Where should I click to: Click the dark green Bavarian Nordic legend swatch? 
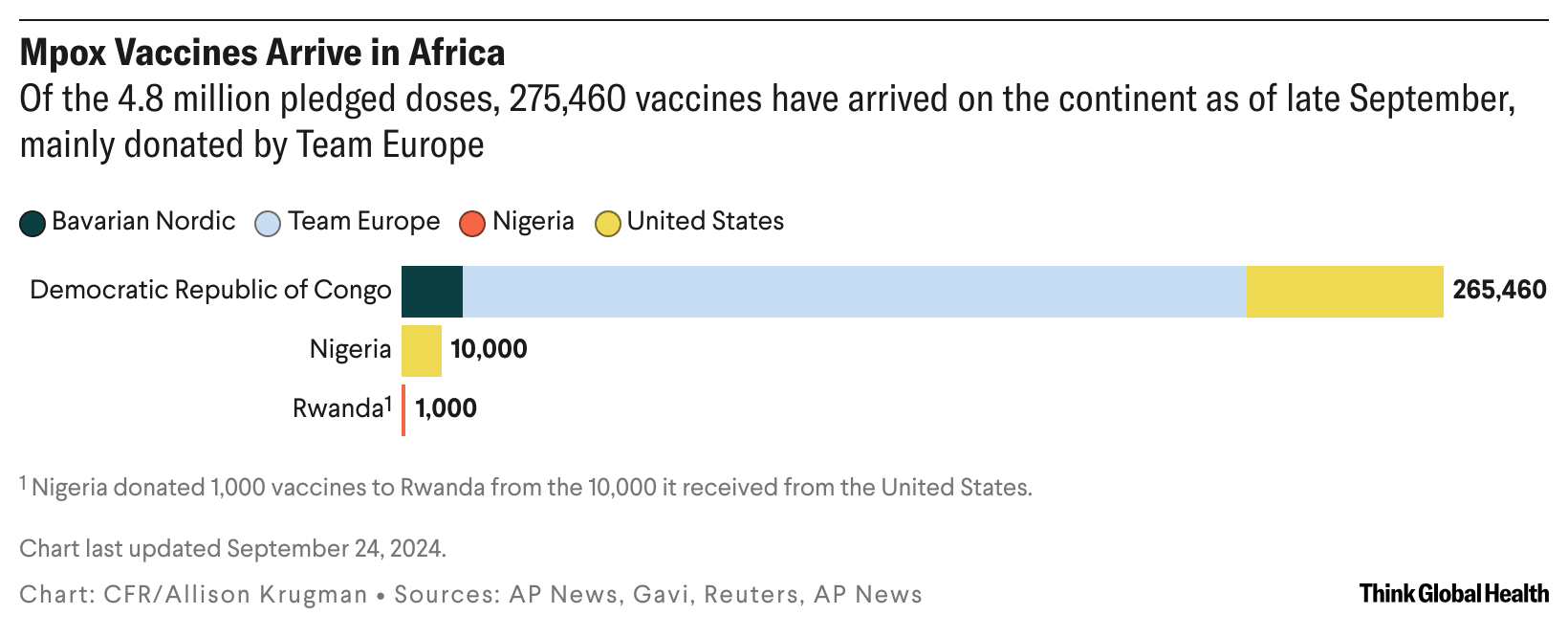coord(33,224)
